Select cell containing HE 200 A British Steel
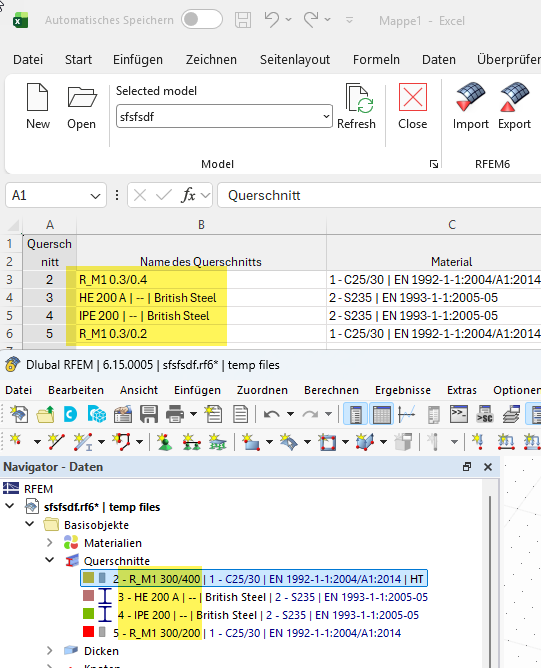 tap(201, 298)
